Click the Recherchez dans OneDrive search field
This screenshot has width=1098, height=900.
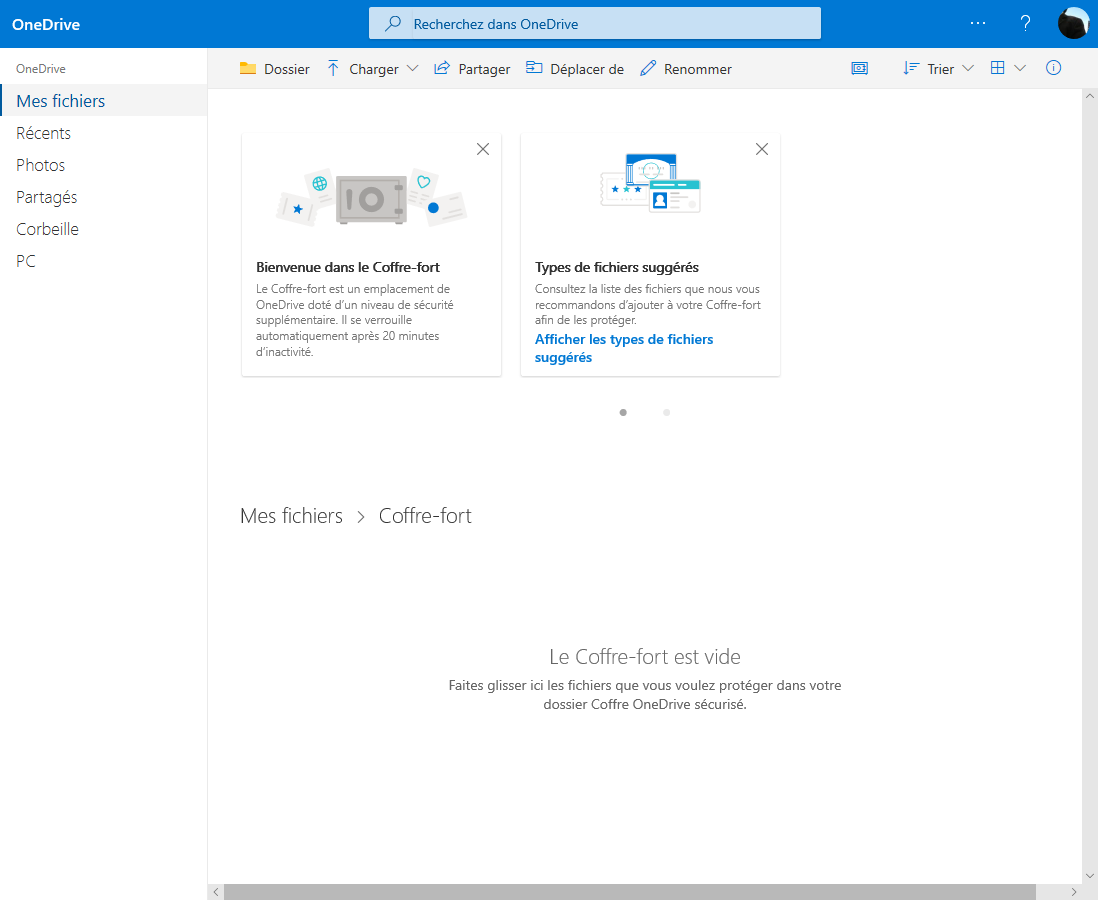pos(595,24)
